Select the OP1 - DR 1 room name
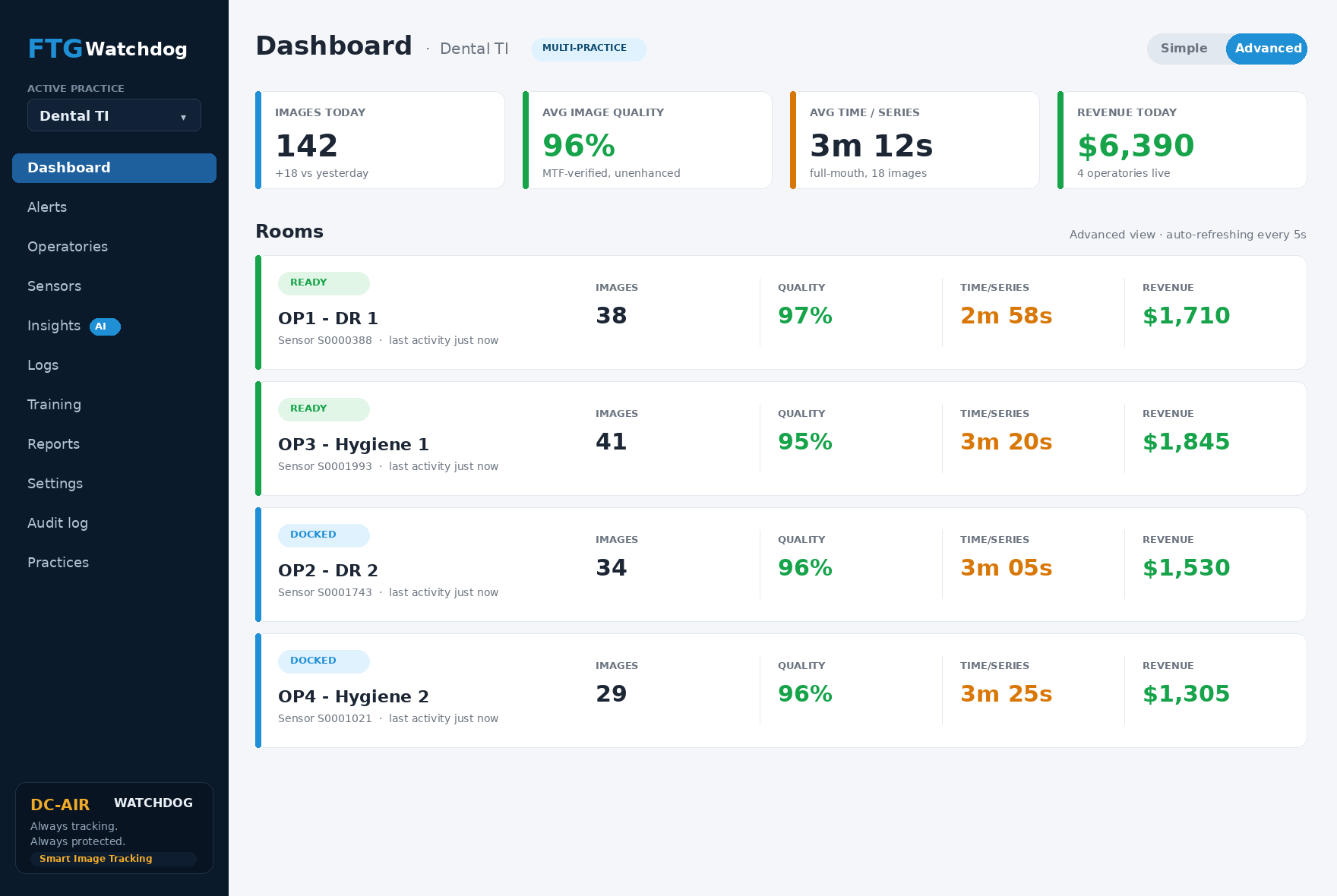1337x896 pixels. (x=328, y=318)
